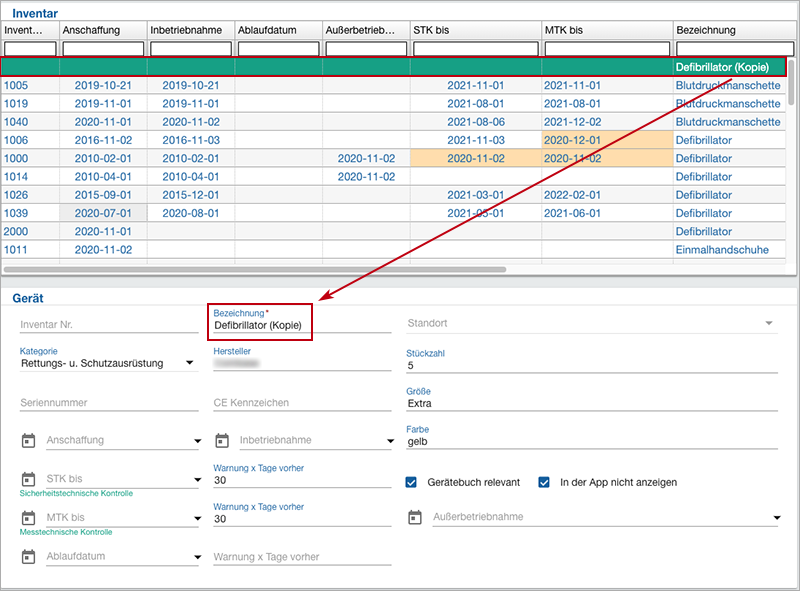The width and height of the screenshot is (800, 591).
Task: Open the Kategorie dropdown
Action: (x=109, y=363)
